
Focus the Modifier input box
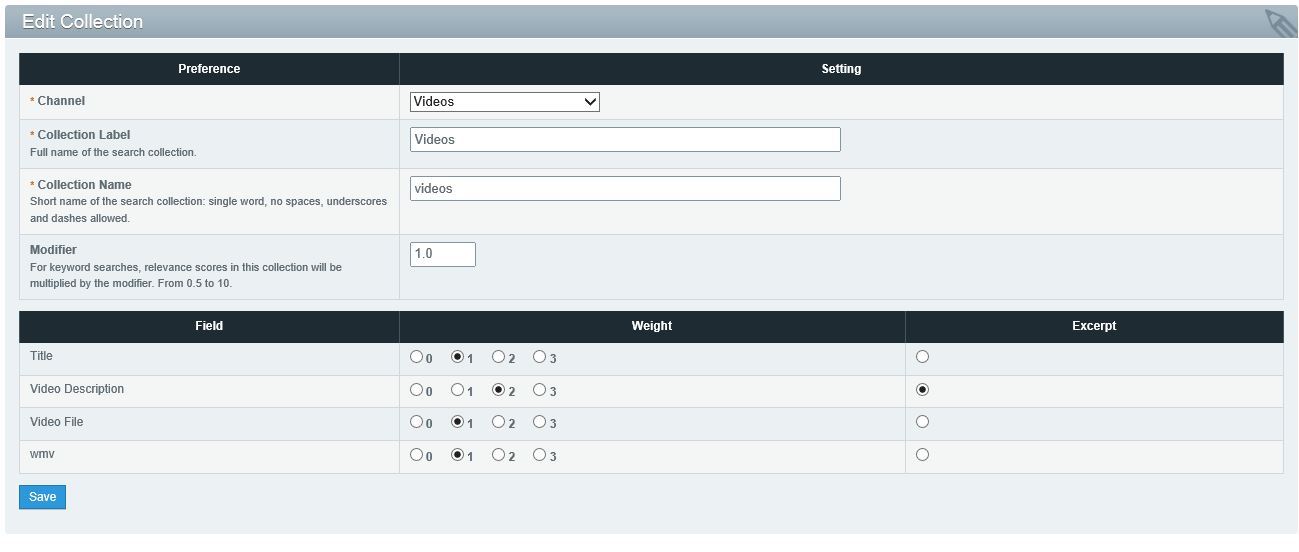pos(442,254)
